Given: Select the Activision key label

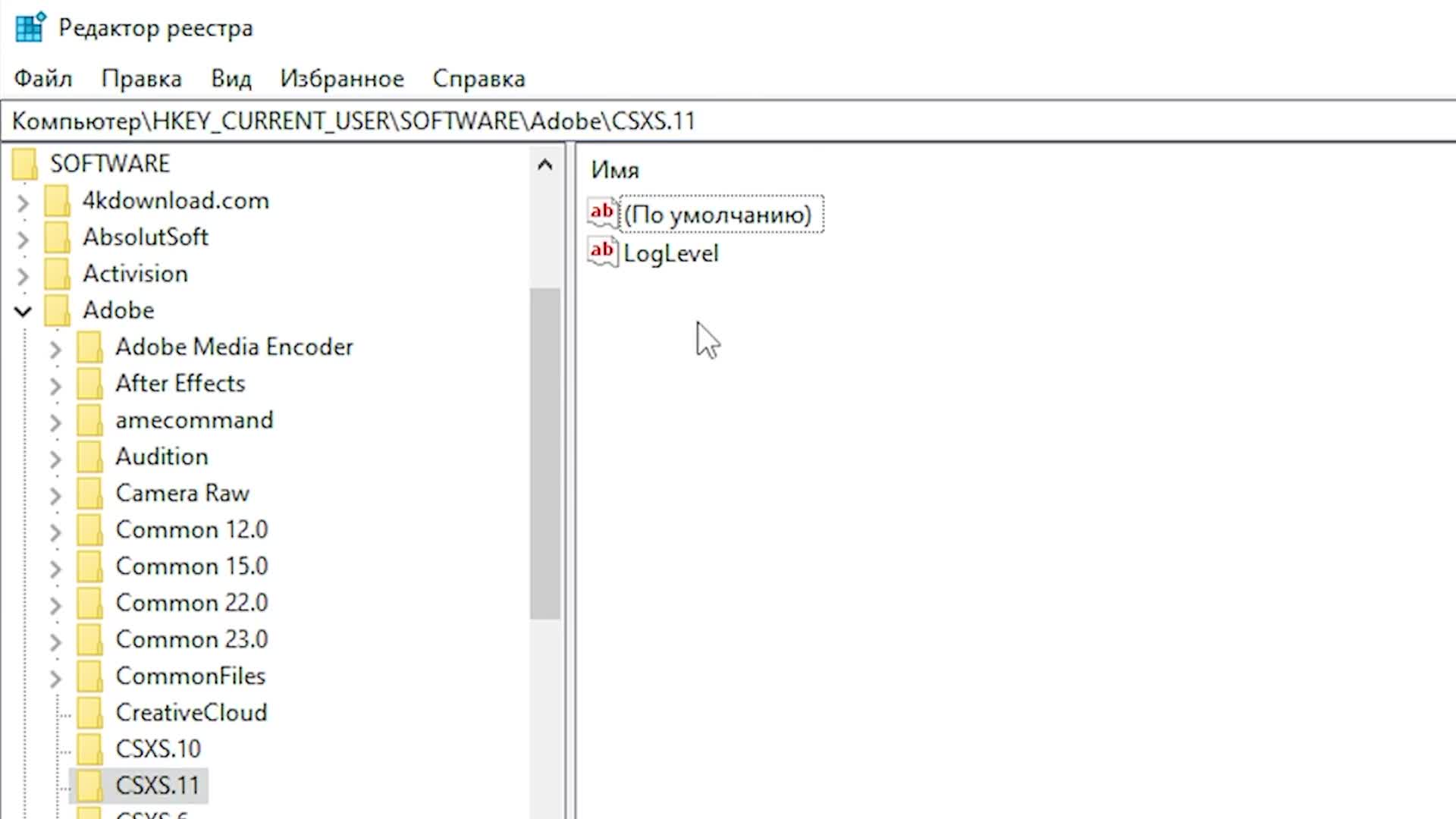Looking at the screenshot, I should click(135, 274).
